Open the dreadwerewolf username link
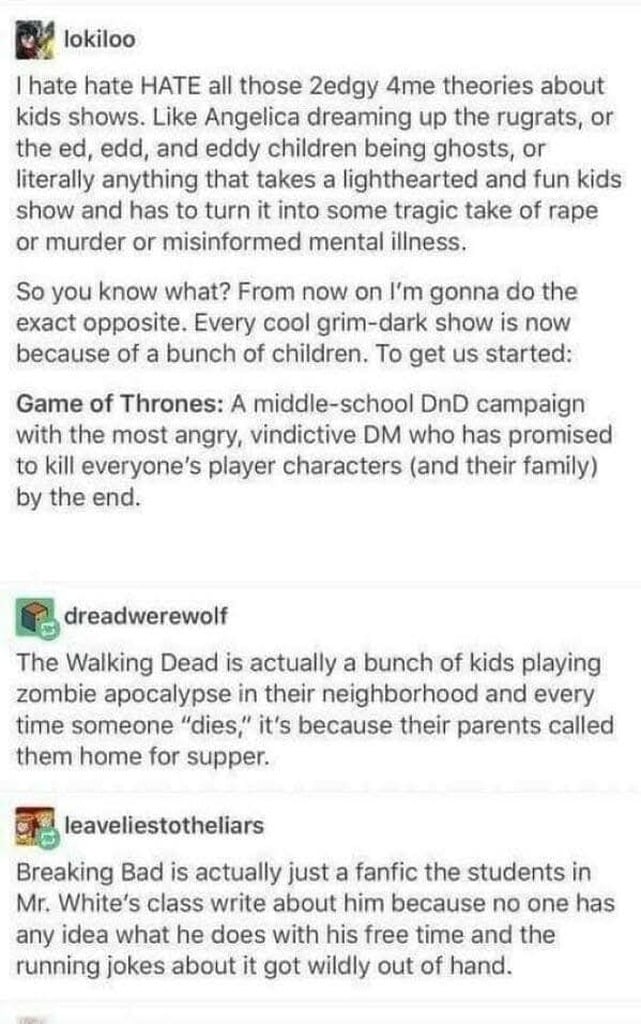The width and height of the screenshot is (641, 1024). tap(146, 615)
